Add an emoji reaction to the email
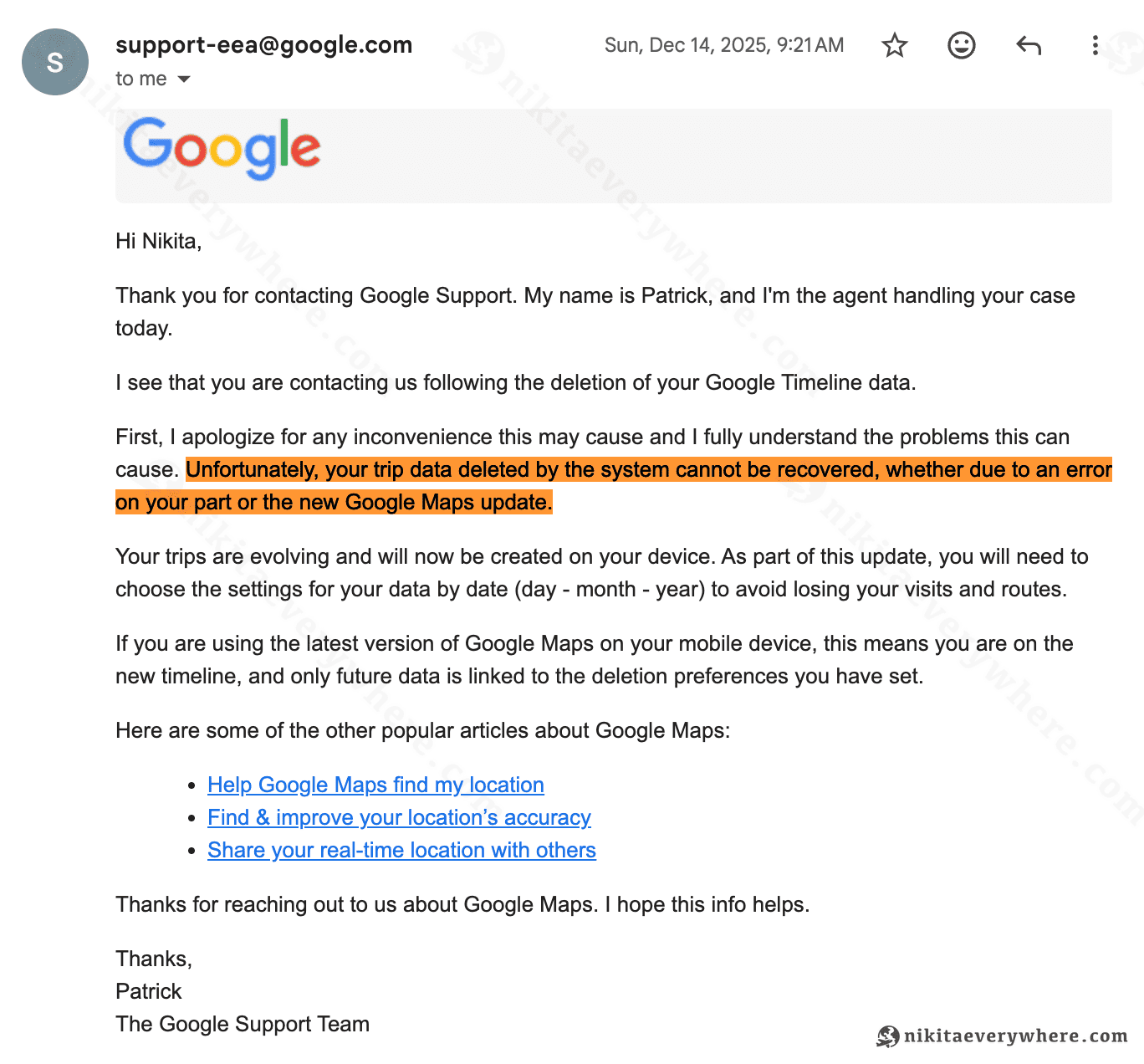 point(962,45)
